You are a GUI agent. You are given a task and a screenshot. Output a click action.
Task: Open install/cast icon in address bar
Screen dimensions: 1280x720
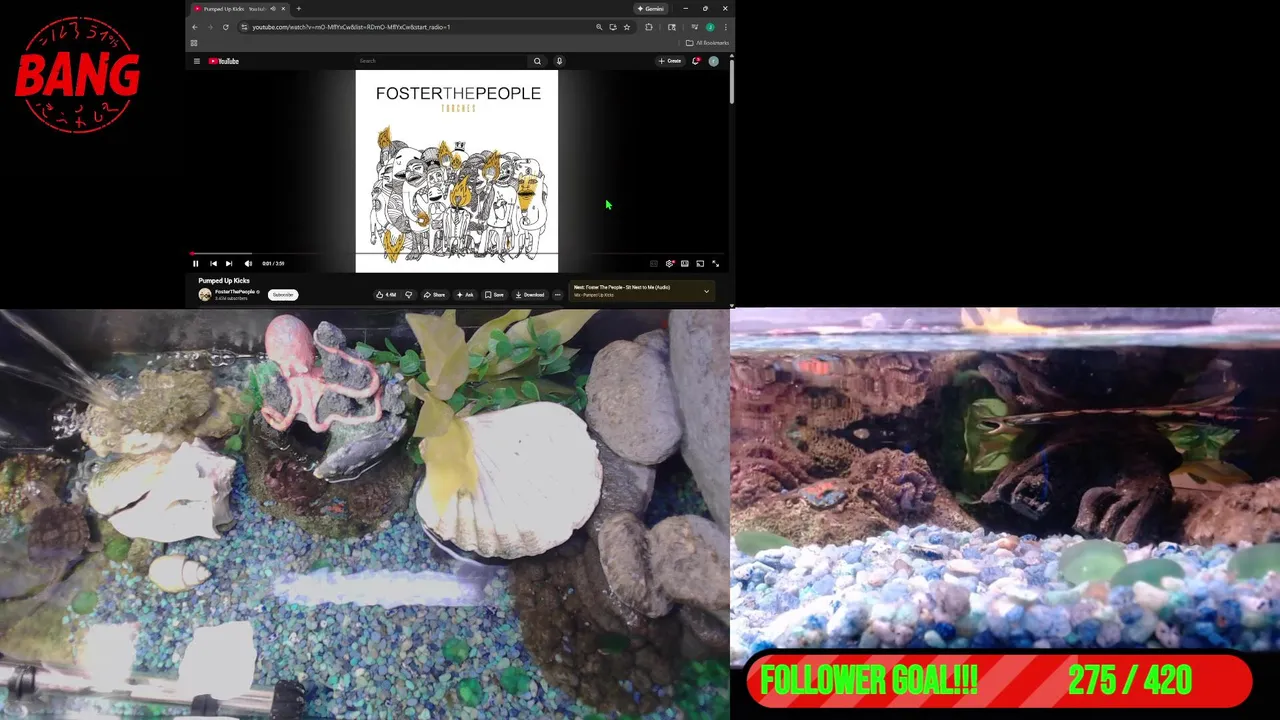613,27
